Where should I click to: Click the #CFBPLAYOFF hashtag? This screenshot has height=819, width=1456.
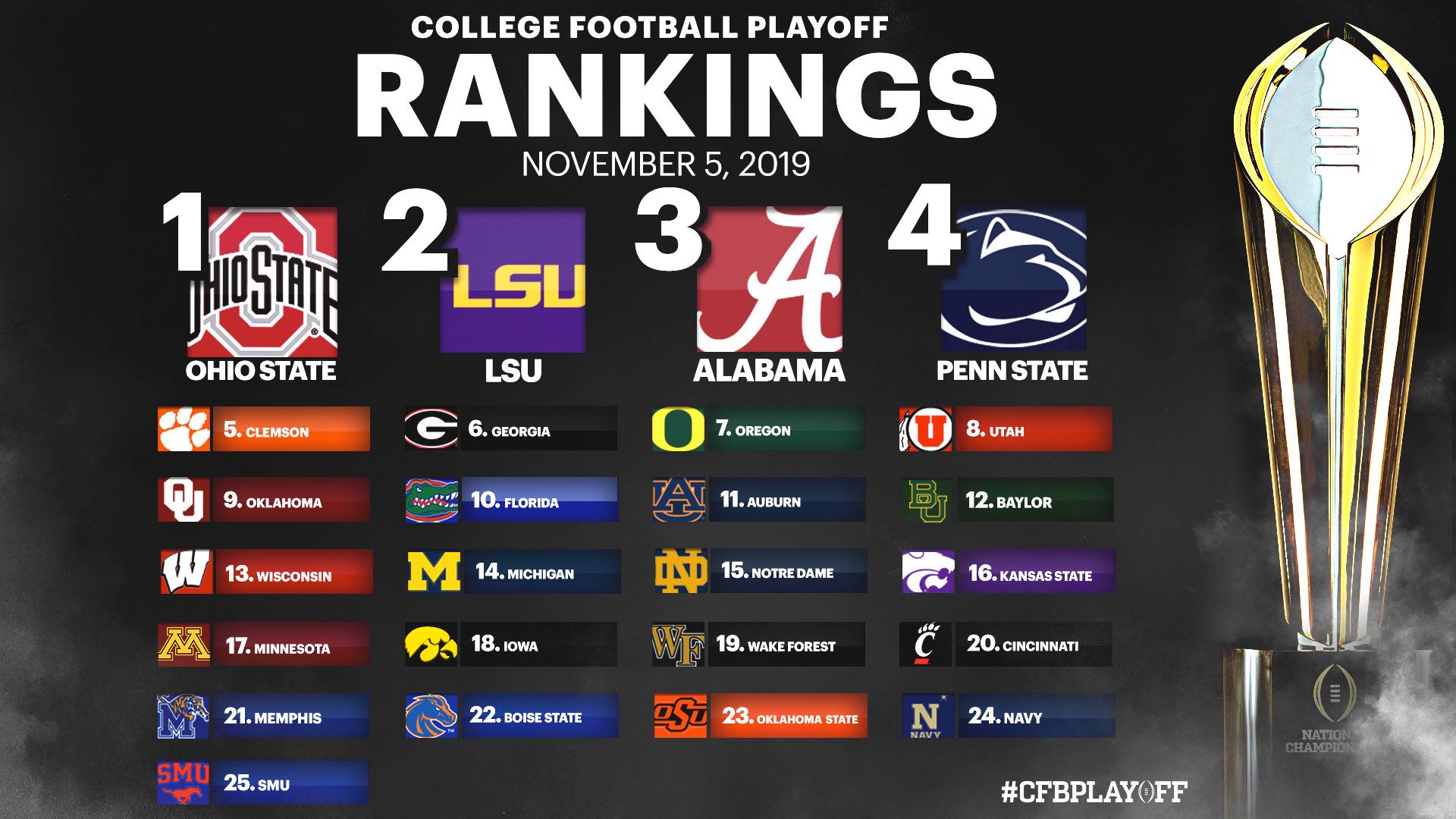(x=1094, y=792)
